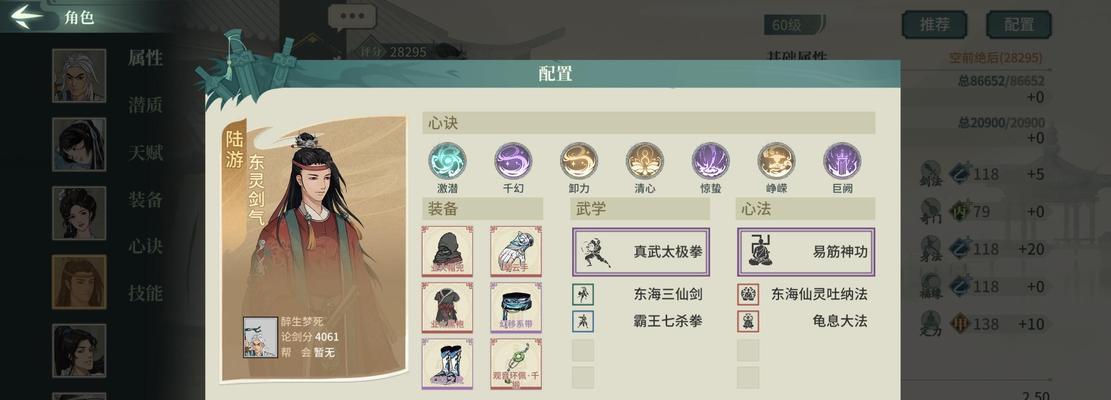Select the 峥嵘 heart formula icon
The height and width of the screenshot is (400, 1111).
777,161
